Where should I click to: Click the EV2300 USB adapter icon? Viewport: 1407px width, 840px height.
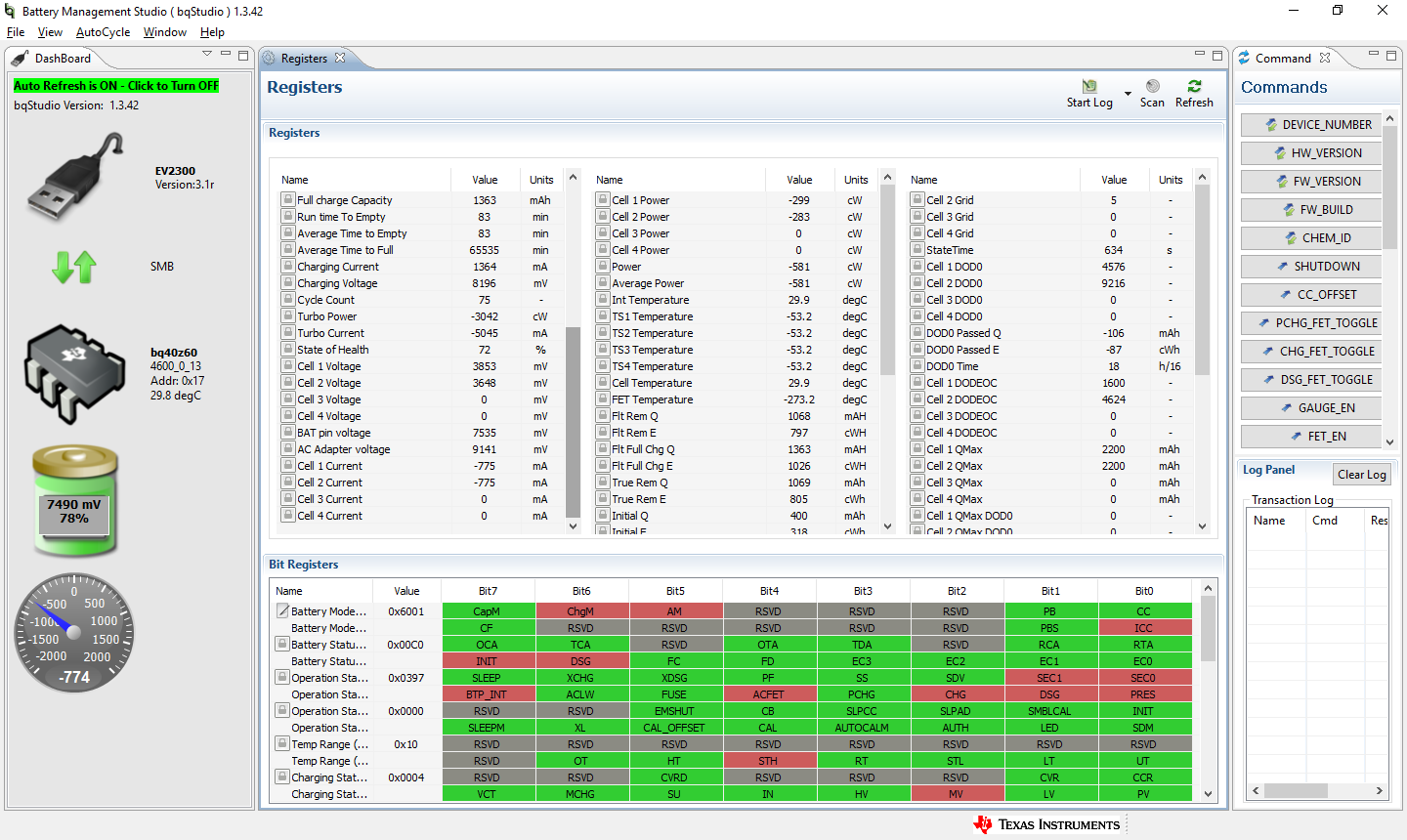tap(76, 177)
